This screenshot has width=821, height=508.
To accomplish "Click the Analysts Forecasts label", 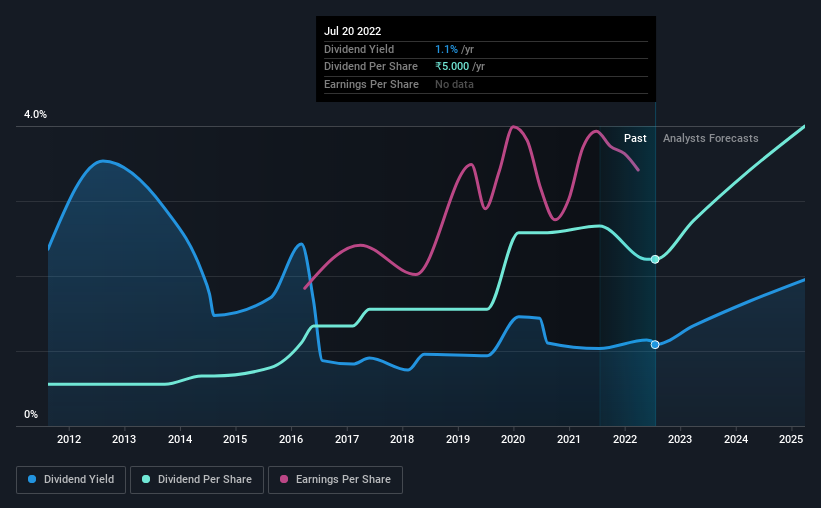I will (x=711, y=138).
